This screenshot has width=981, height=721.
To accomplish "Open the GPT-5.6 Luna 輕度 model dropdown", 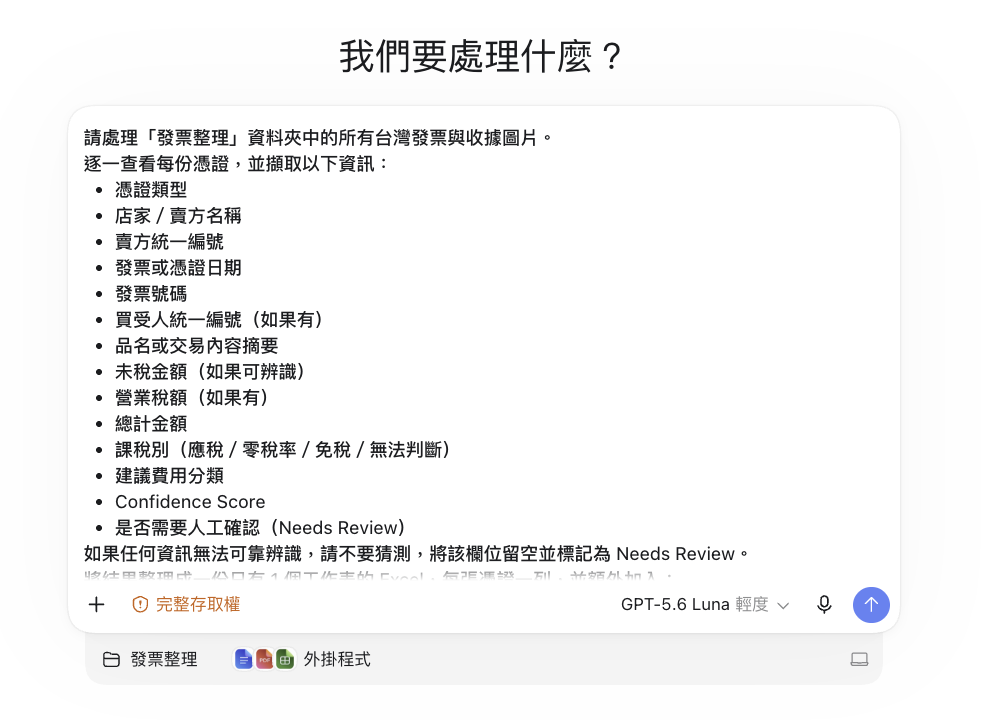I will pyautogui.click(x=704, y=605).
